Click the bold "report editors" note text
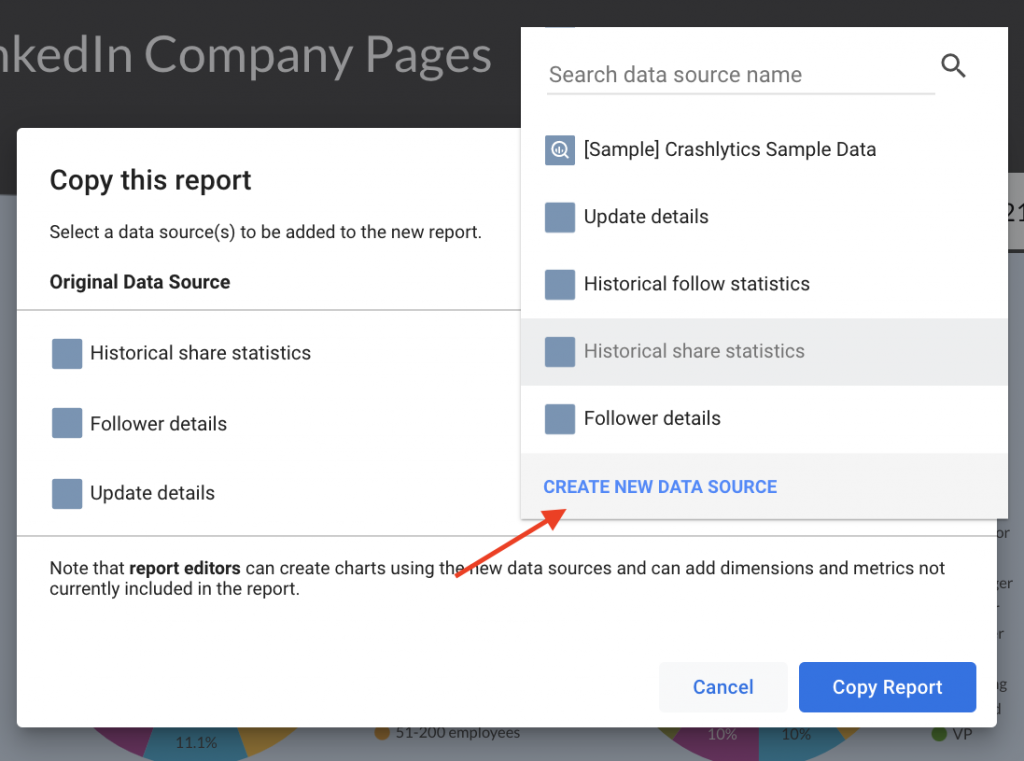 tap(185, 568)
